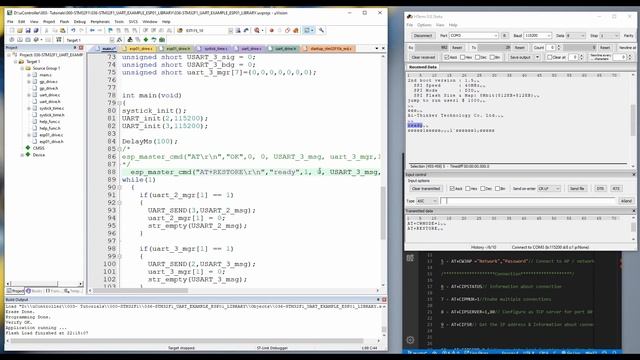Screen dimensions: 640x360
Task: Toggle Ascii checkbox in HTerm received options
Action: point(447,57)
